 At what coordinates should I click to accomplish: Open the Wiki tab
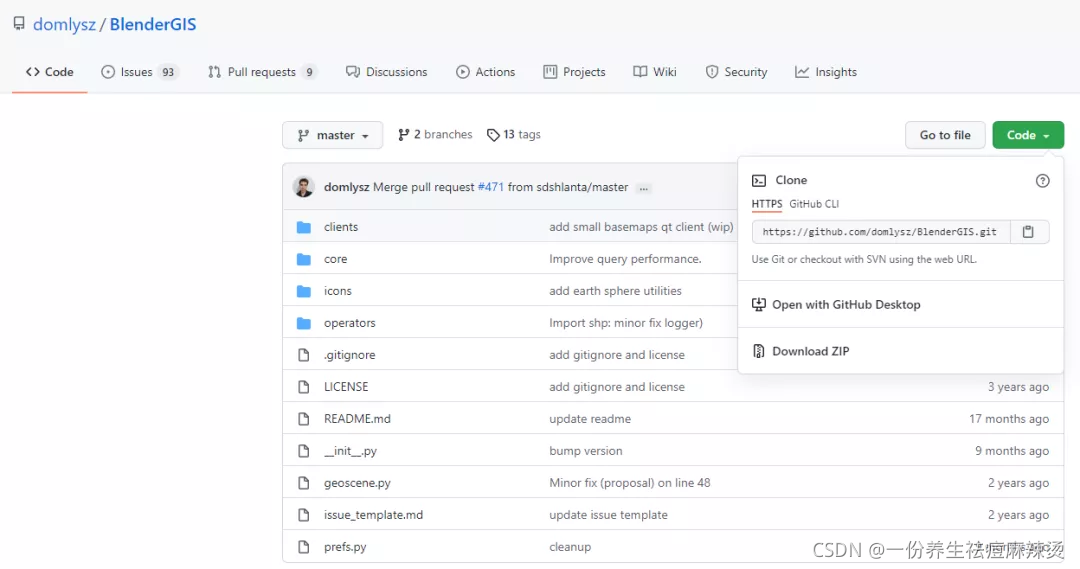coord(655,72)
